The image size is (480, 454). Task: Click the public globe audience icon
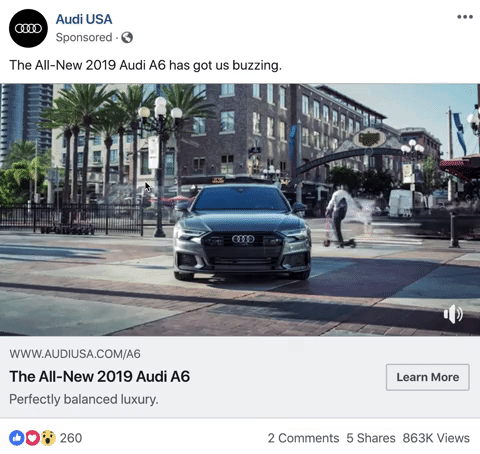click(x=127, y=37)
